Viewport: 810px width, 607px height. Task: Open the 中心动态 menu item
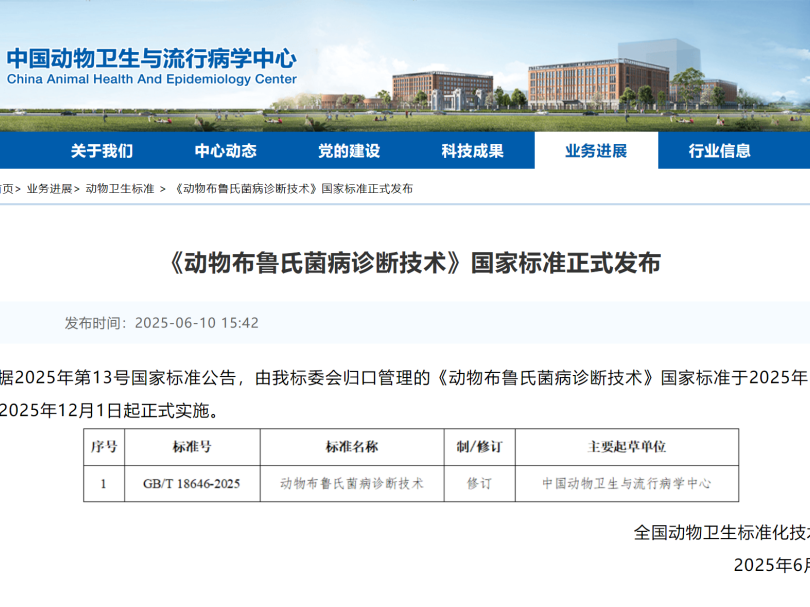(225, 151)
